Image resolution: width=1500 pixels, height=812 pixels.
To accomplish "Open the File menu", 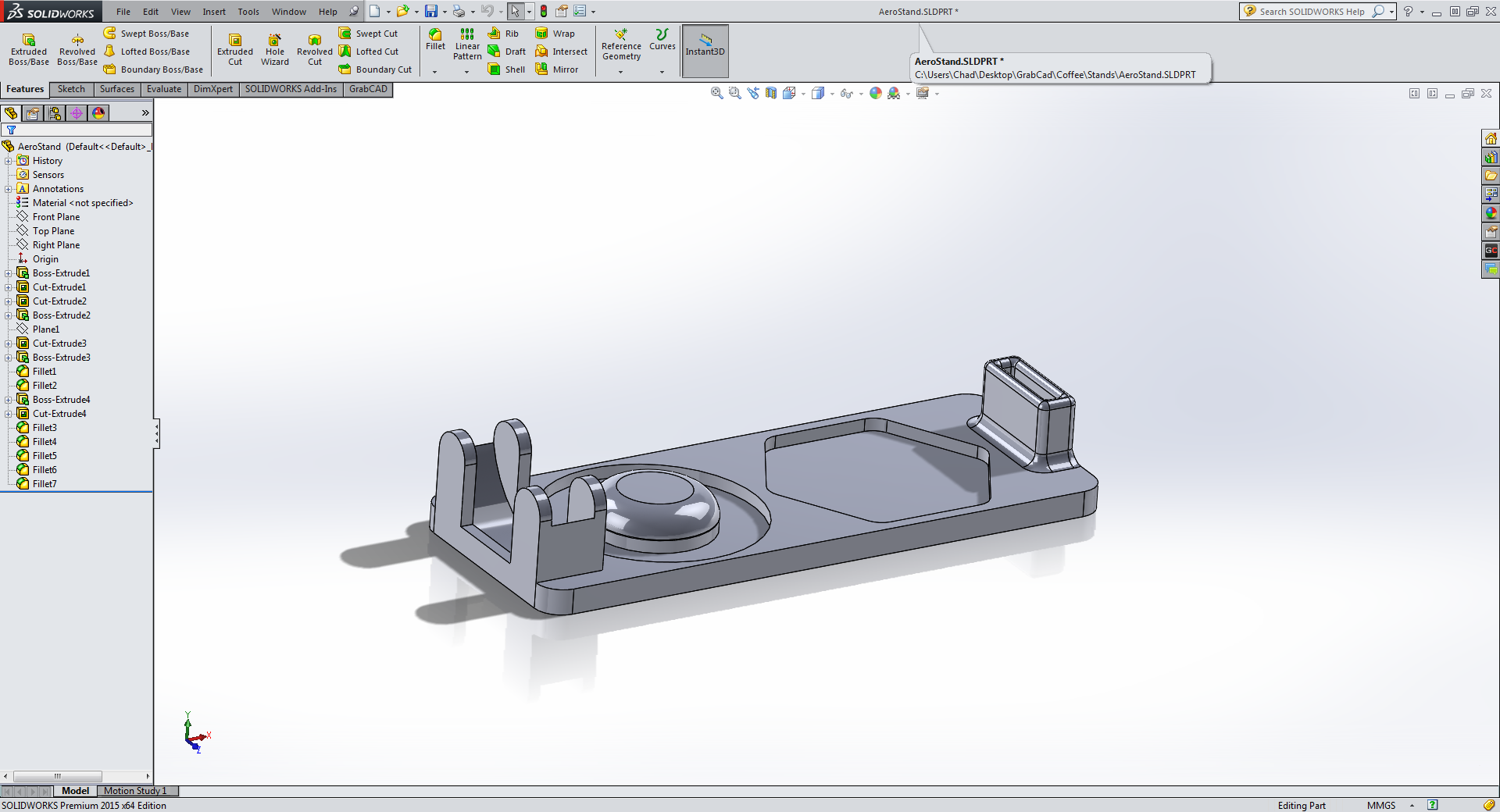I will coord(123,12).
